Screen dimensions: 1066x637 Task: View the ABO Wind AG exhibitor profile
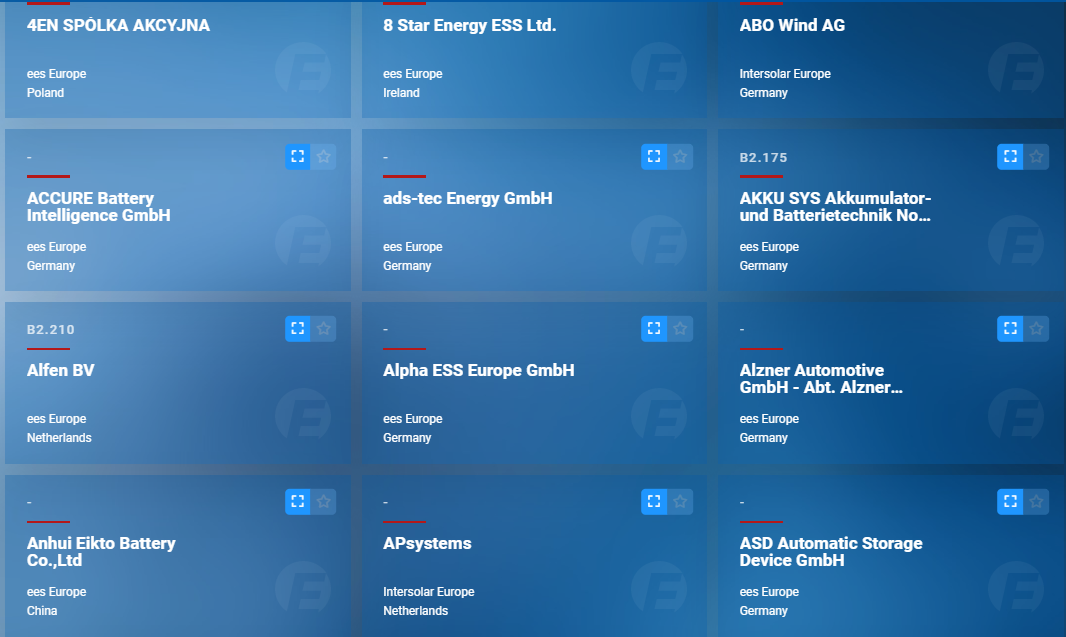(792, 25)
